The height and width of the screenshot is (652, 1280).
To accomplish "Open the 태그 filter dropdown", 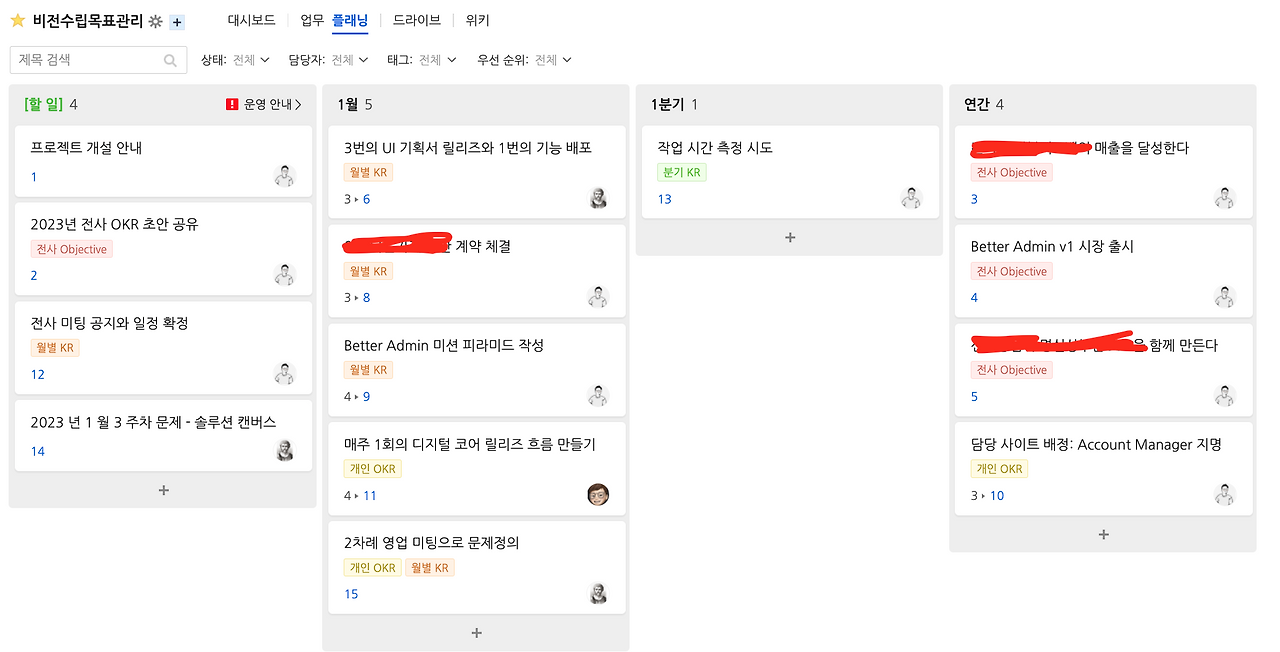I will coord(422,60).
